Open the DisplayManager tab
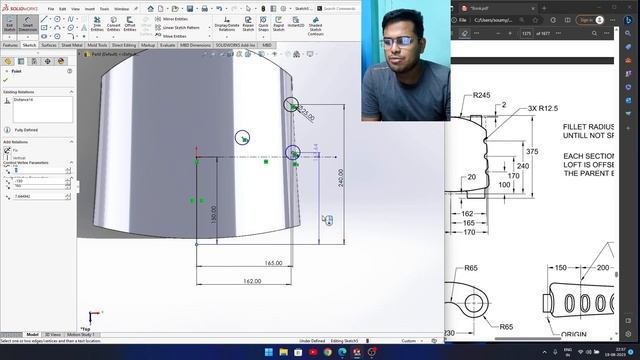640x360 pixels. (61, 61)
